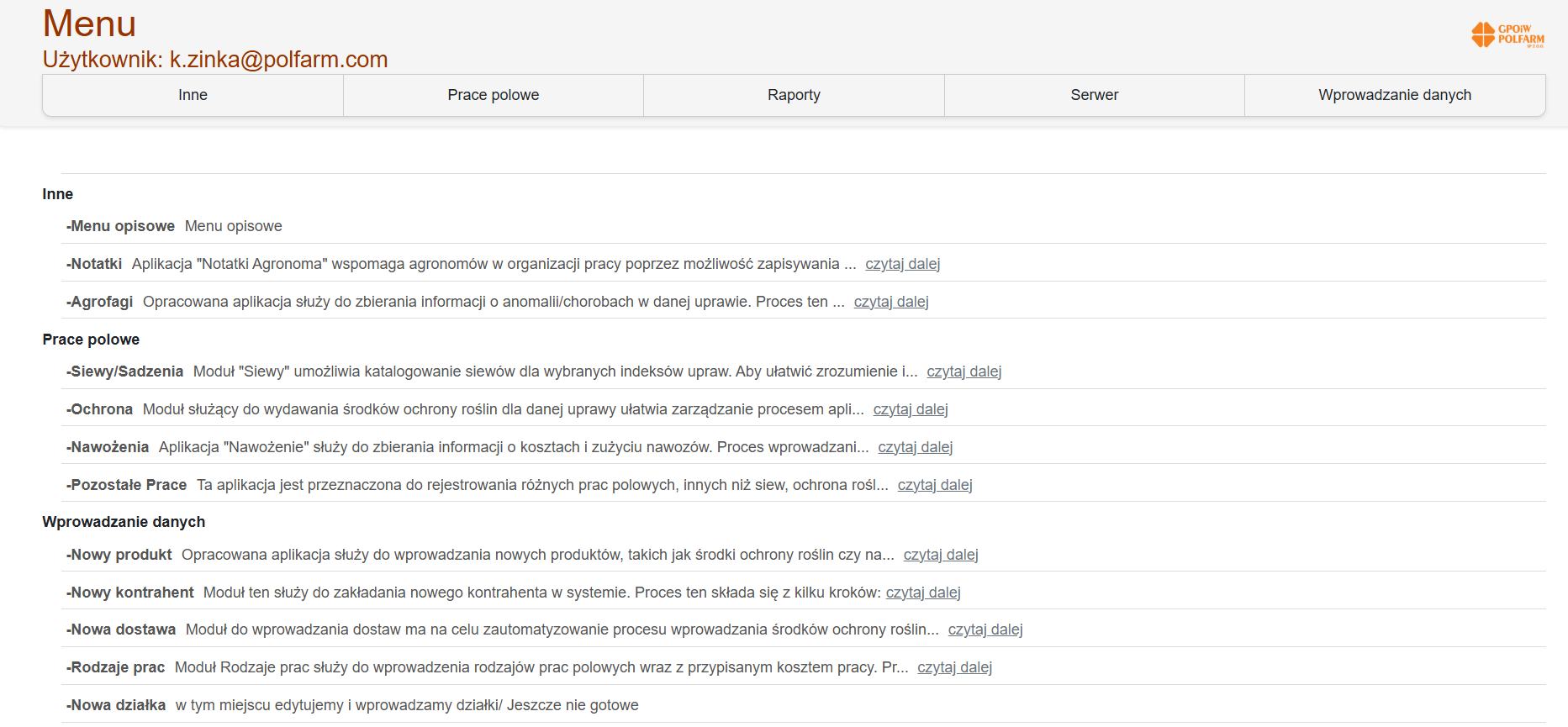Read more about Notatki description
Image resolution: width=1568 pixels, height=727 pixels.
click(902, 264)
